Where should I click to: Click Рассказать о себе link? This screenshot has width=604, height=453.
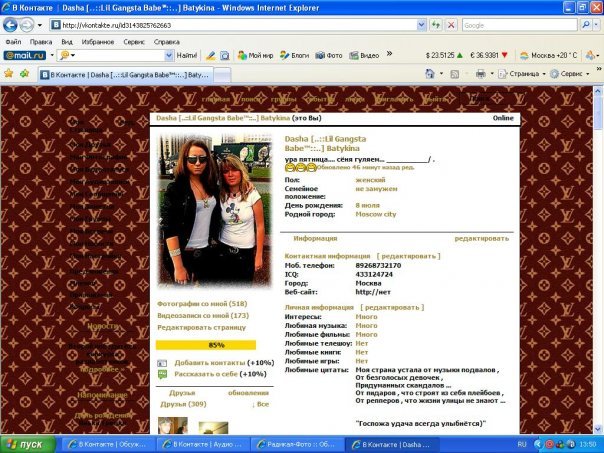pos(206,374)
